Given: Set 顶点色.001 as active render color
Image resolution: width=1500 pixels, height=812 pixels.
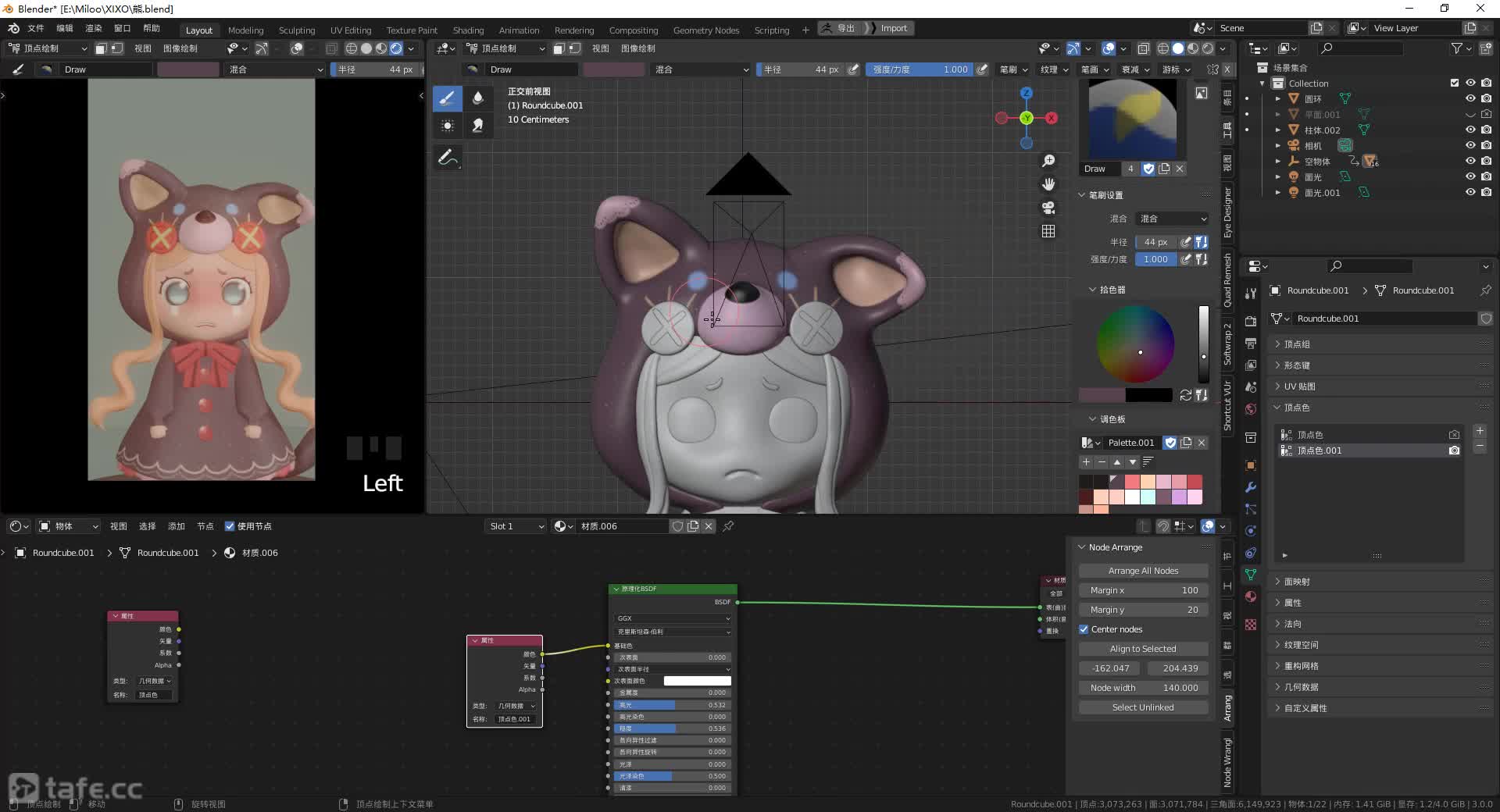Looking at the screenshot, I should tap(1454, 451).
